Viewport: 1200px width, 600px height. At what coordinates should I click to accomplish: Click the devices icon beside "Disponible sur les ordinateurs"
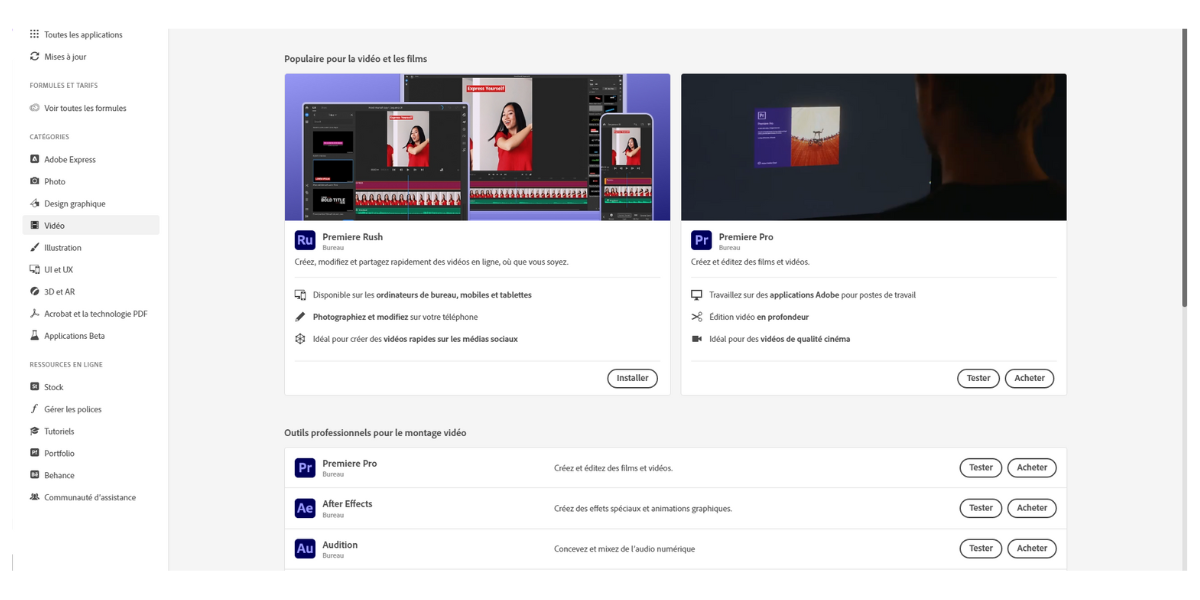point(300,295)
